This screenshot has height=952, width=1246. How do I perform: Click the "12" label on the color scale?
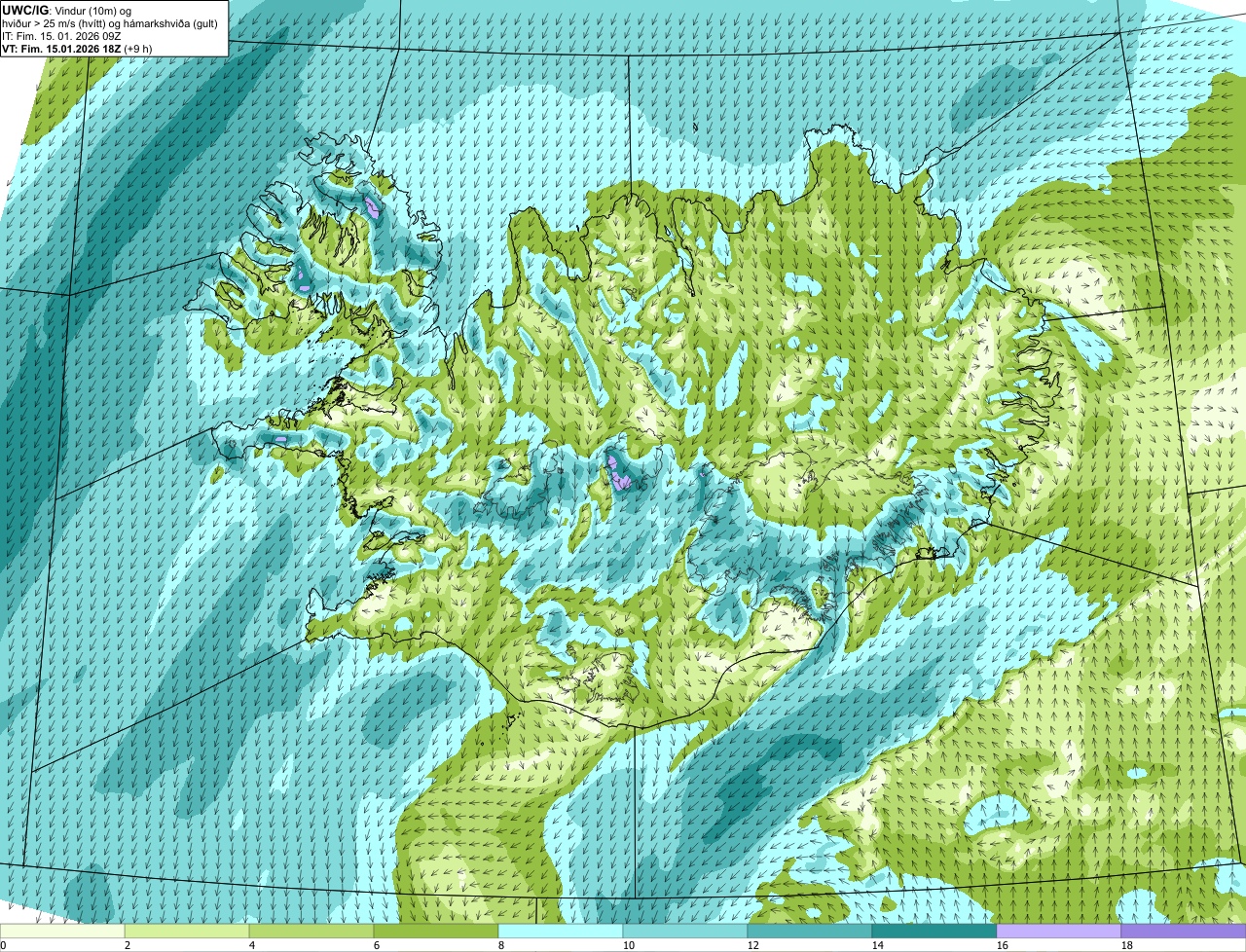(753, 945)
